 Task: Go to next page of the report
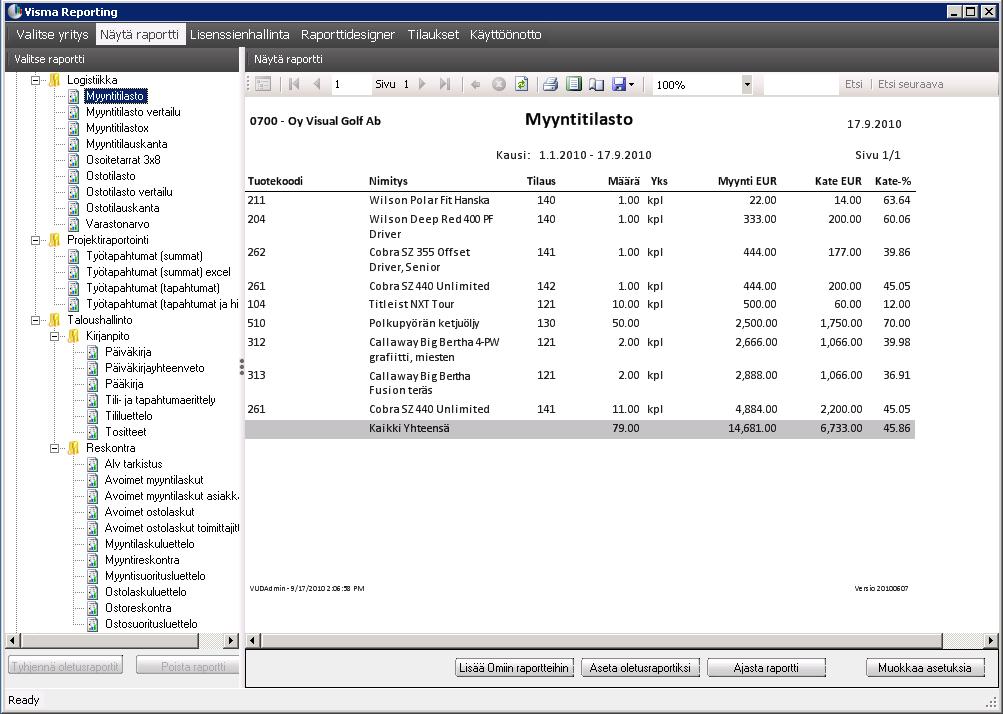click(422, 84)
